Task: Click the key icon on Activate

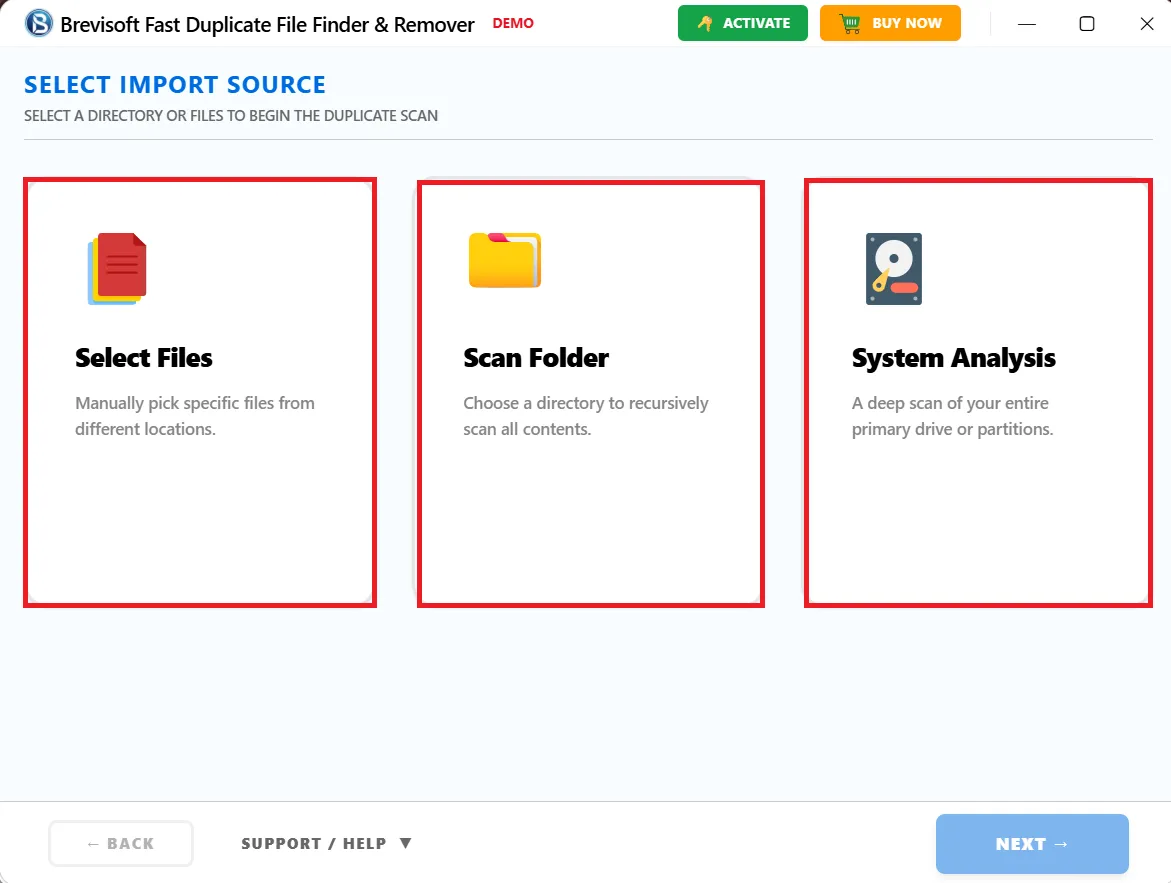Action: pos(705,23)
